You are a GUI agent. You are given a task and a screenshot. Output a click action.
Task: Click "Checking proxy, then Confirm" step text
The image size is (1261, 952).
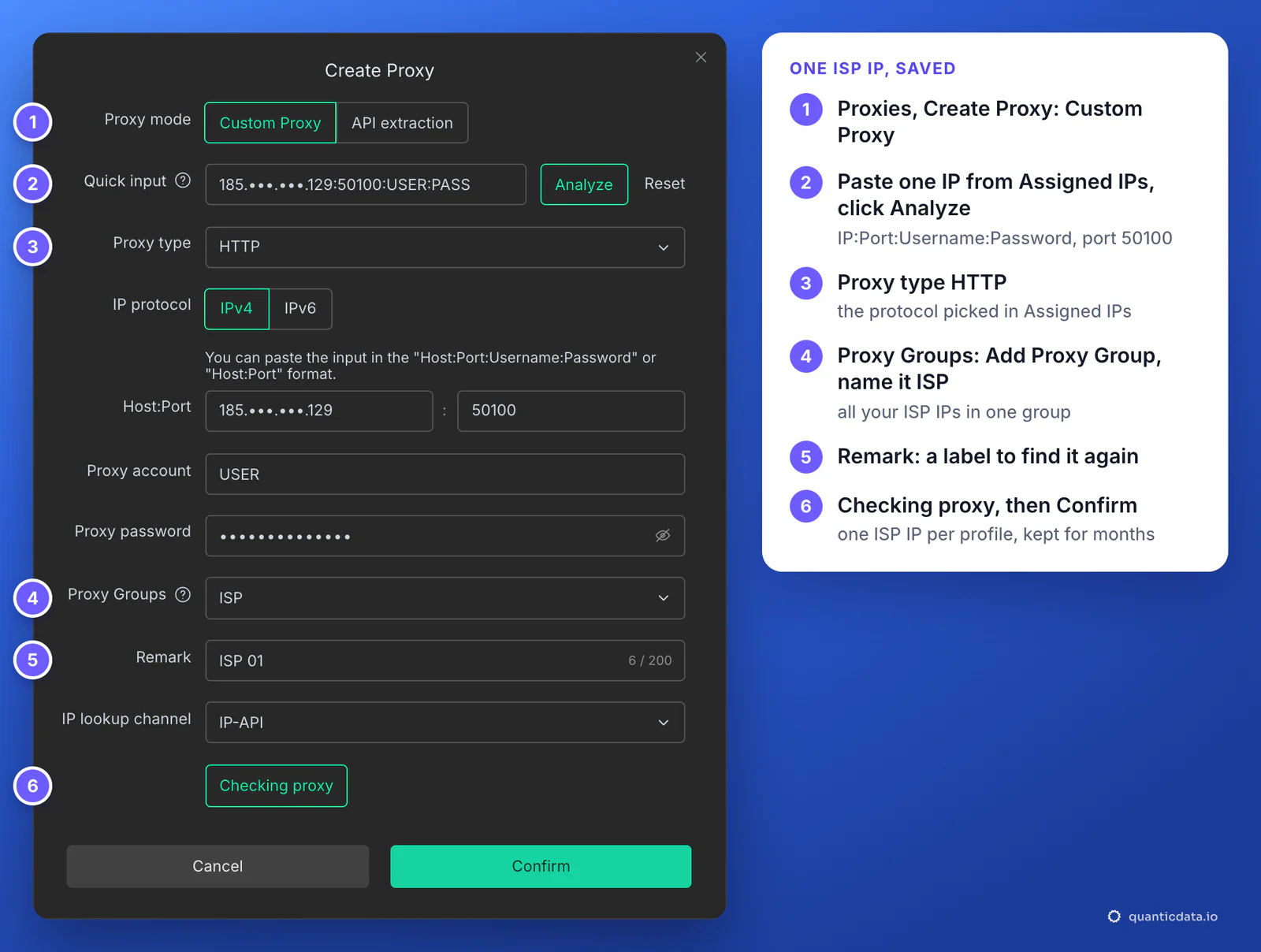click(x=987, y=505)
